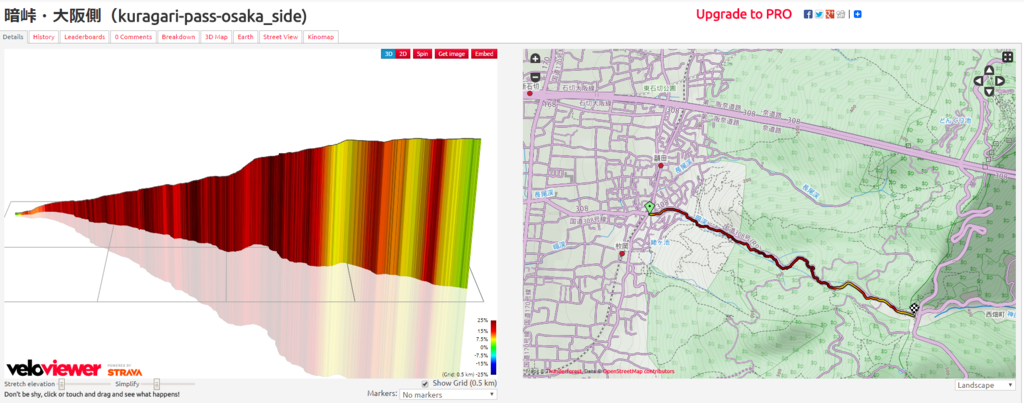Click the grey share counter icon
The width and height of the screenshot is (1024, 403).
pos(840,14)
